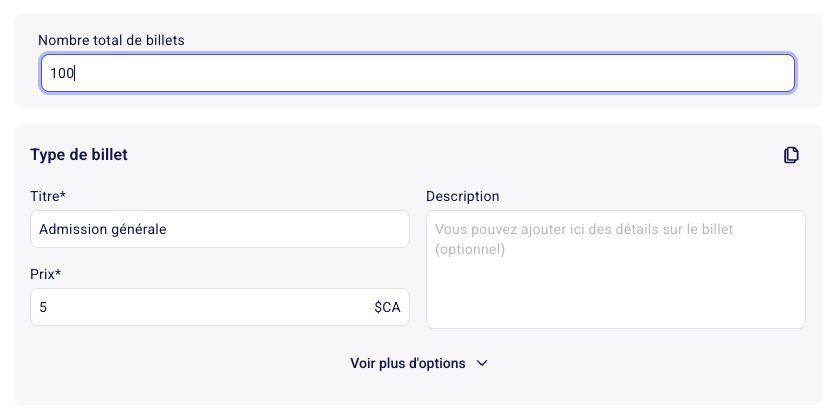Image resolution: width=835 pixels, height=414 pixels.
Task: Click the Nombre total de billets label
Action: pyautogui.click(x=111, y=40)
